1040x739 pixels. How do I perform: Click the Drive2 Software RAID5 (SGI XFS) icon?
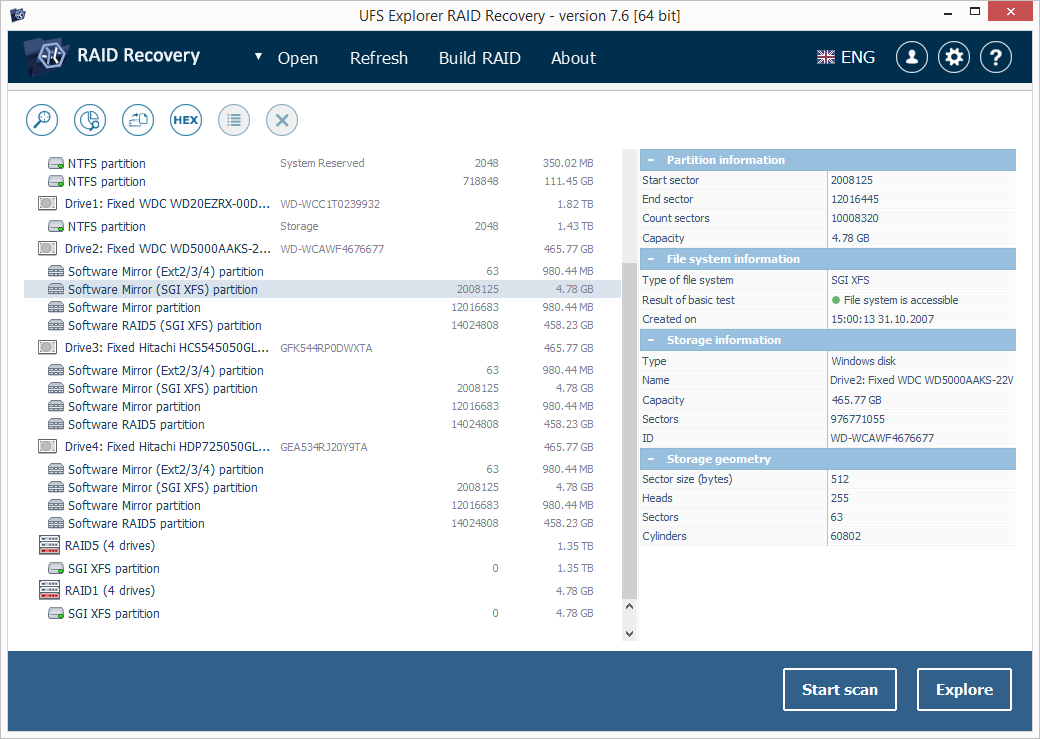[x=56, y=326]
